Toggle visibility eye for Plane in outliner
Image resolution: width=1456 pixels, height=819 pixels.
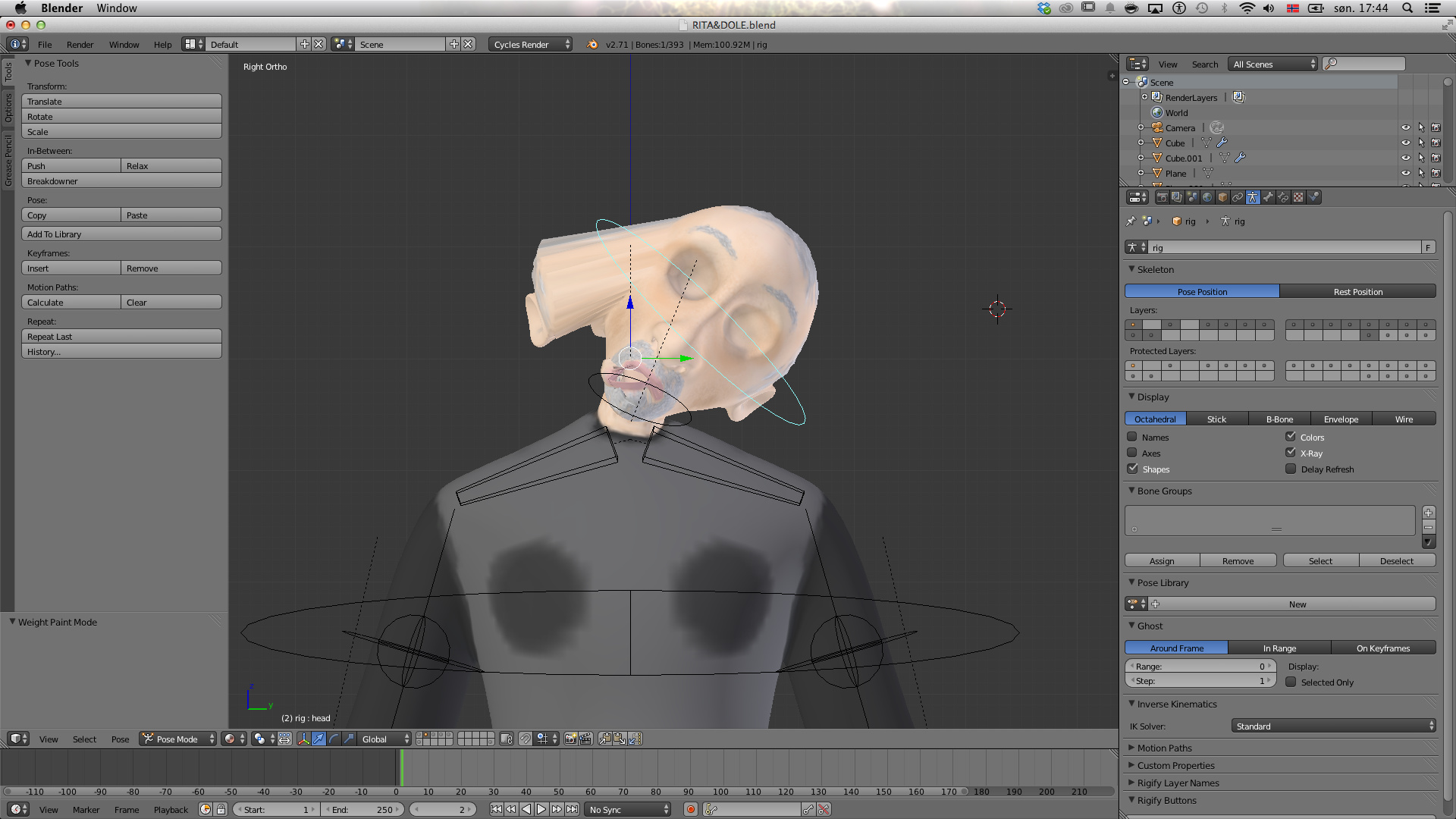tap(1405, 173)
